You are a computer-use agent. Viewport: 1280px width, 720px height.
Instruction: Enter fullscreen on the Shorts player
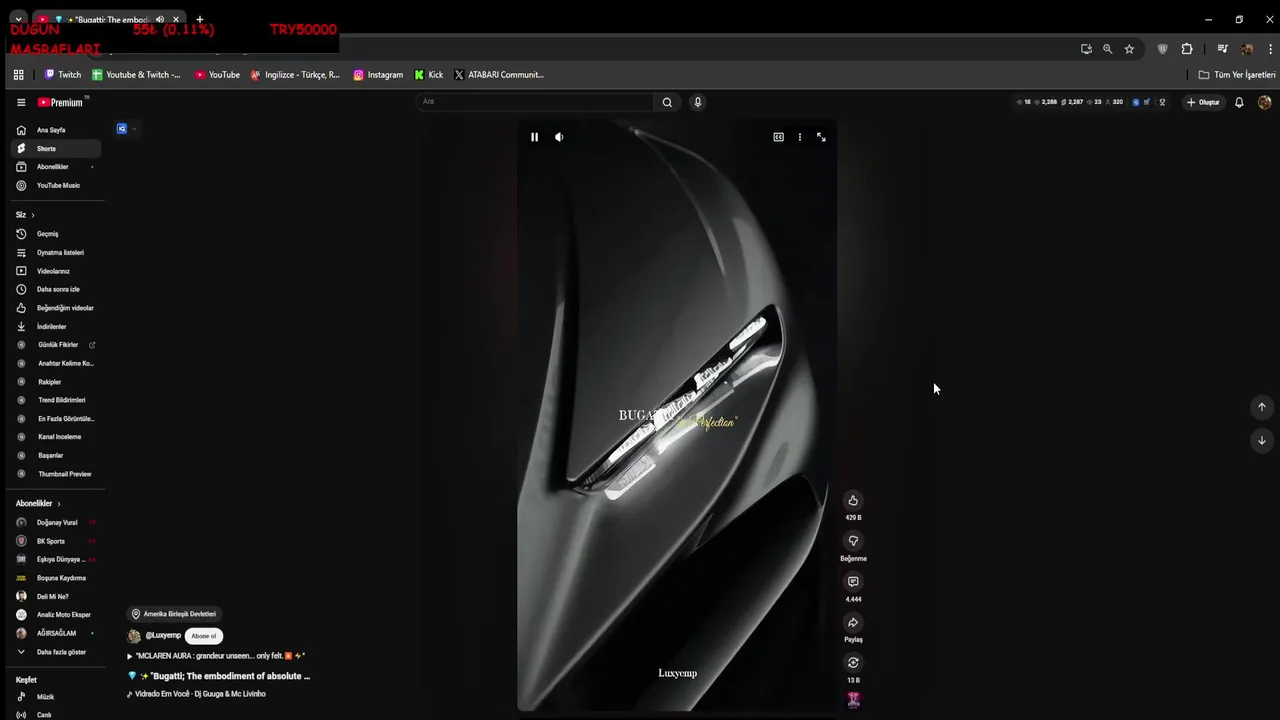821,137
